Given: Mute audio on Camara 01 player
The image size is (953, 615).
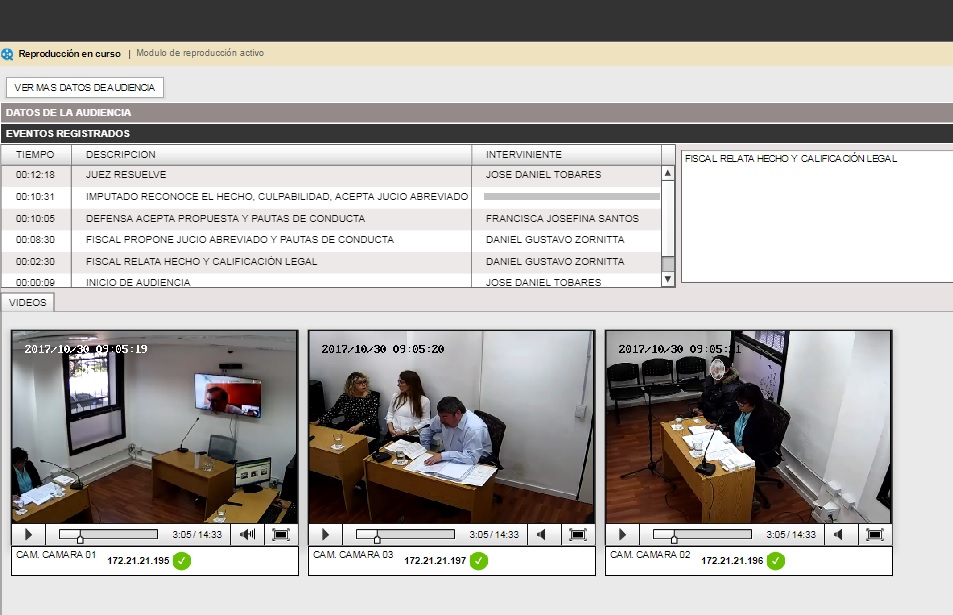Looking at the screenshot, I should 248,535.
